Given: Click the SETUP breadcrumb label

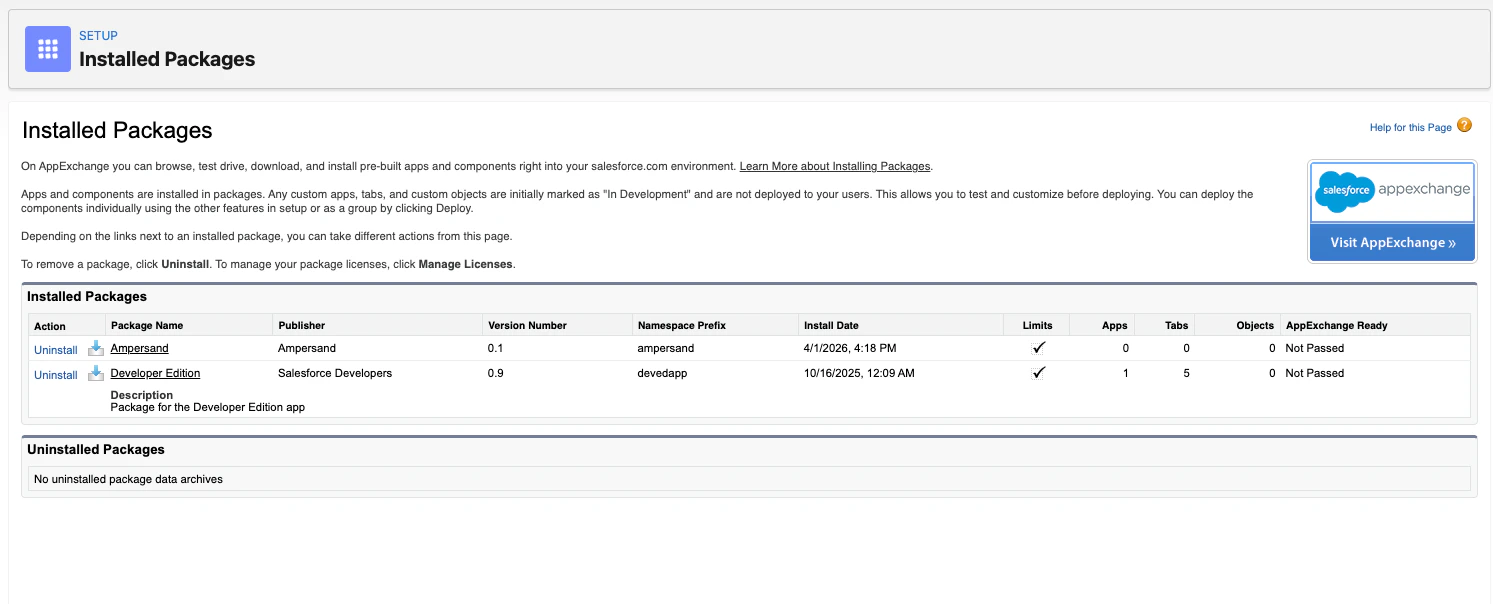Looking at the screenshot, I should tap(98, 36).
